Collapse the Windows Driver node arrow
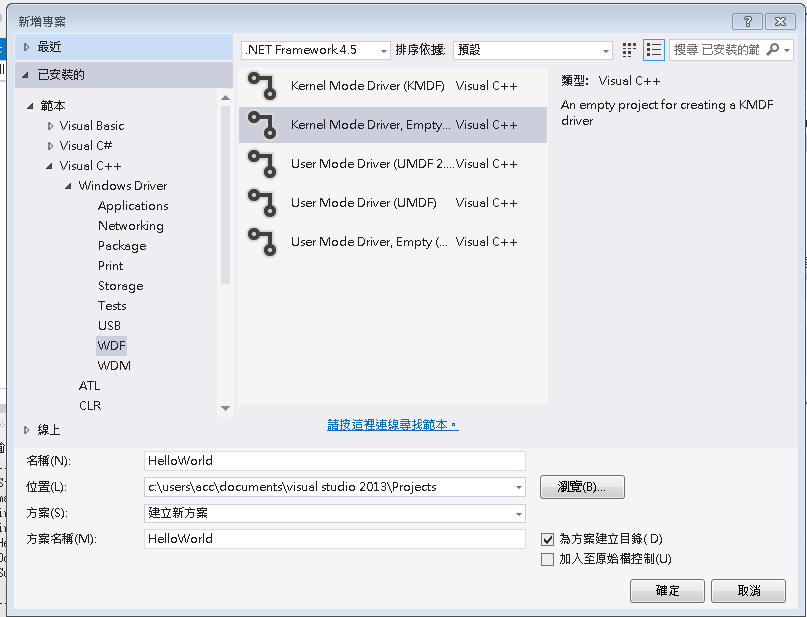807x617 pixels. tap(68, 186)
